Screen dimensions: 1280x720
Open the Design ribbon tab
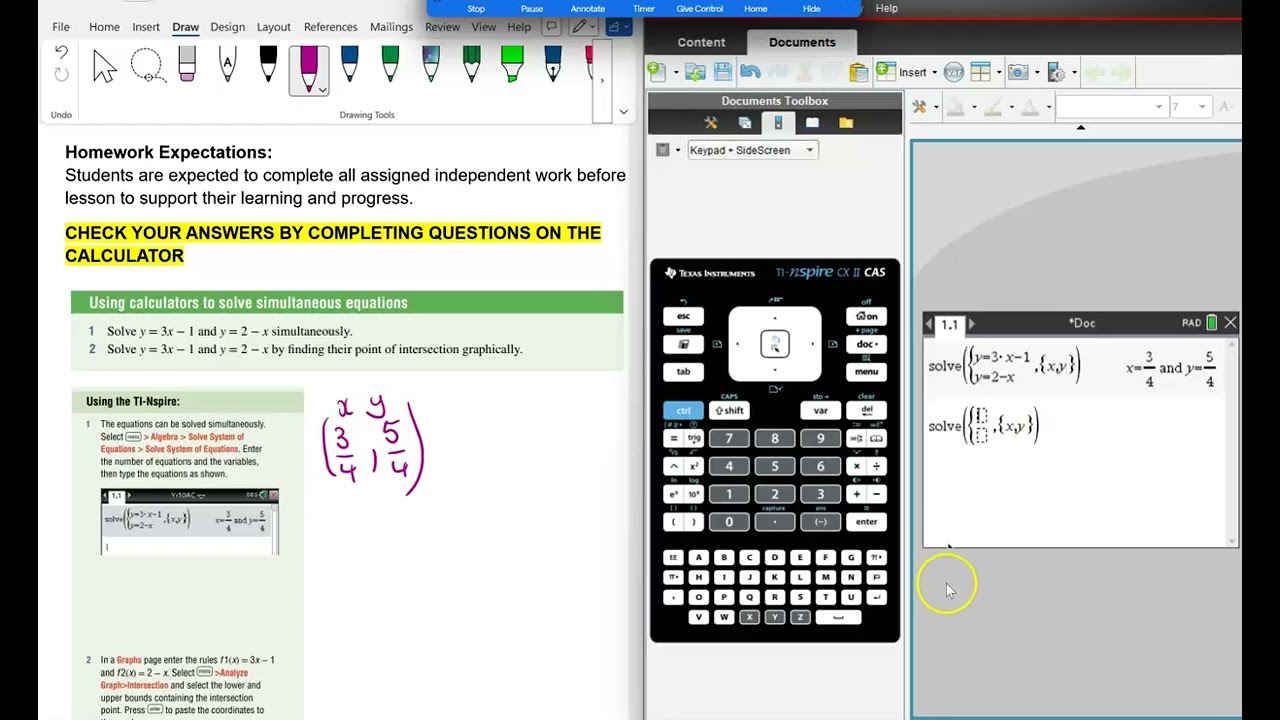[x=227, y=27]
